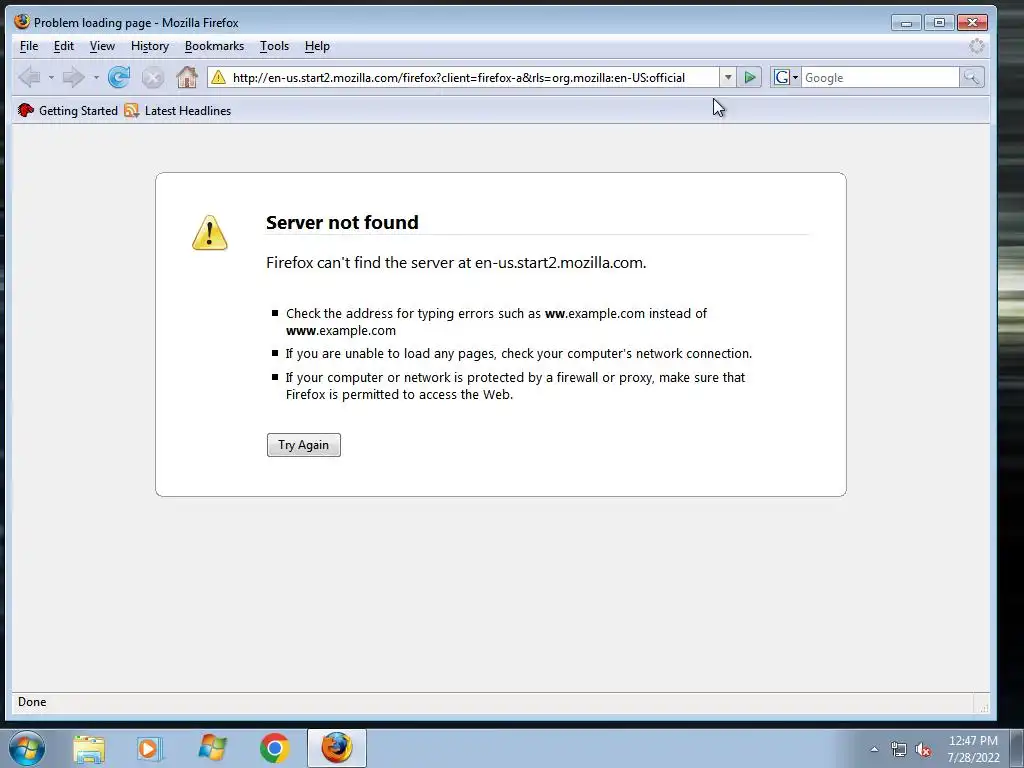Close the Firefox window

pos(972,23)
